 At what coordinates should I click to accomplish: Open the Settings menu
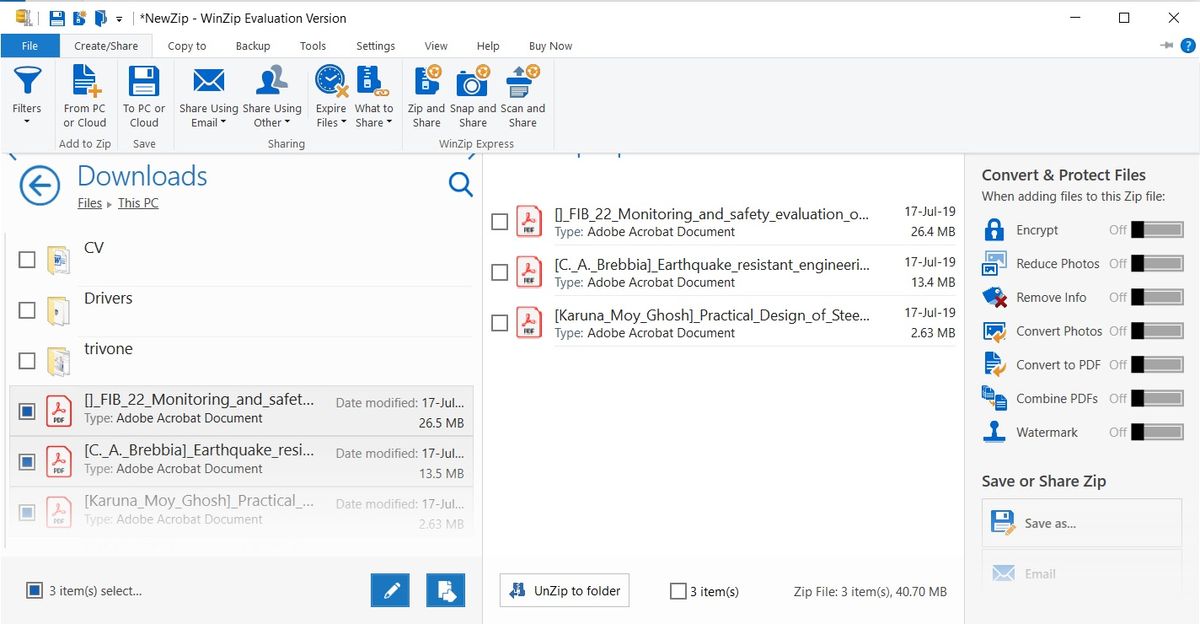click(375, 45)
